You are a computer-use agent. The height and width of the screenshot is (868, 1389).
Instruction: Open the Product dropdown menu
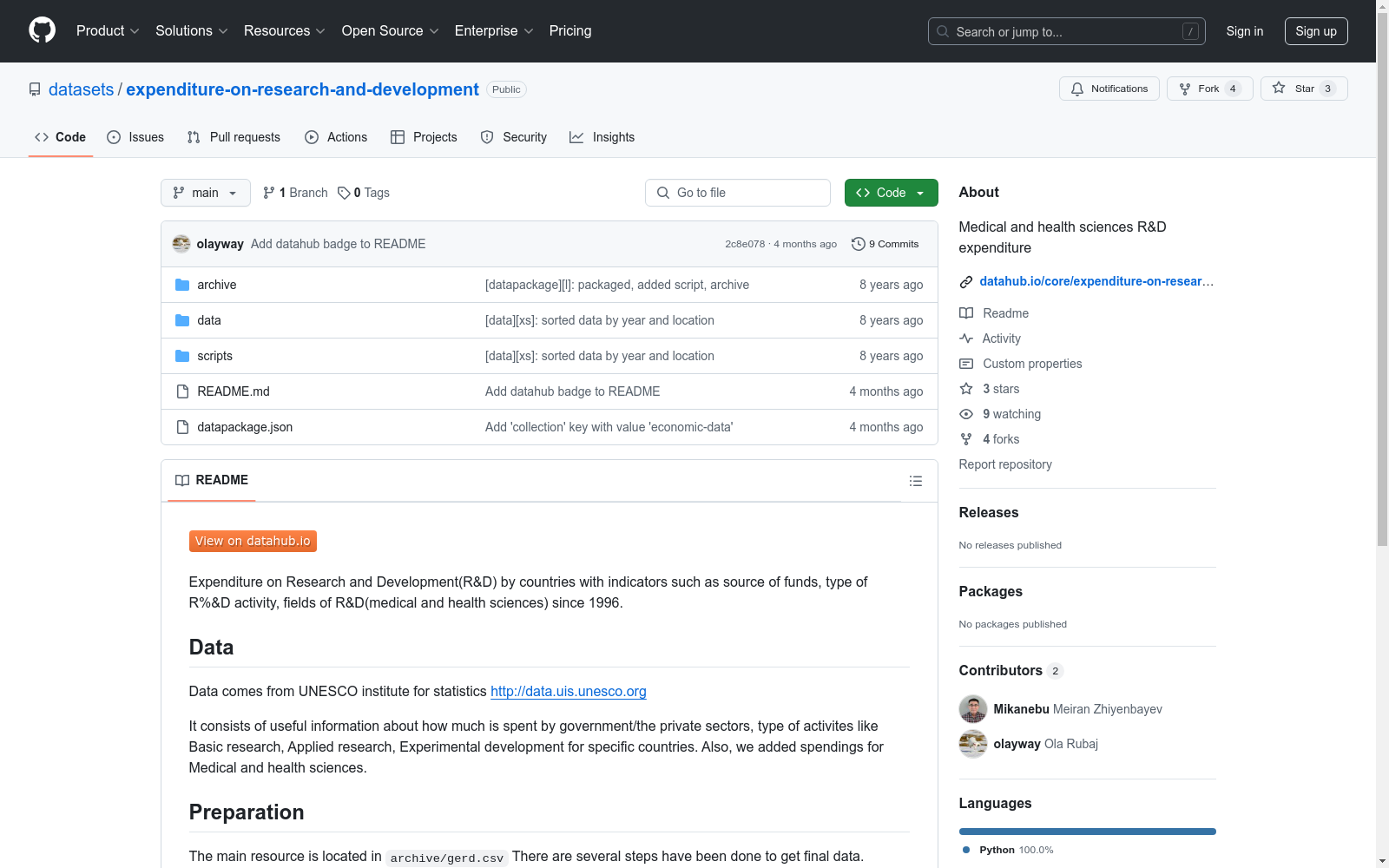tap(108, 31)
